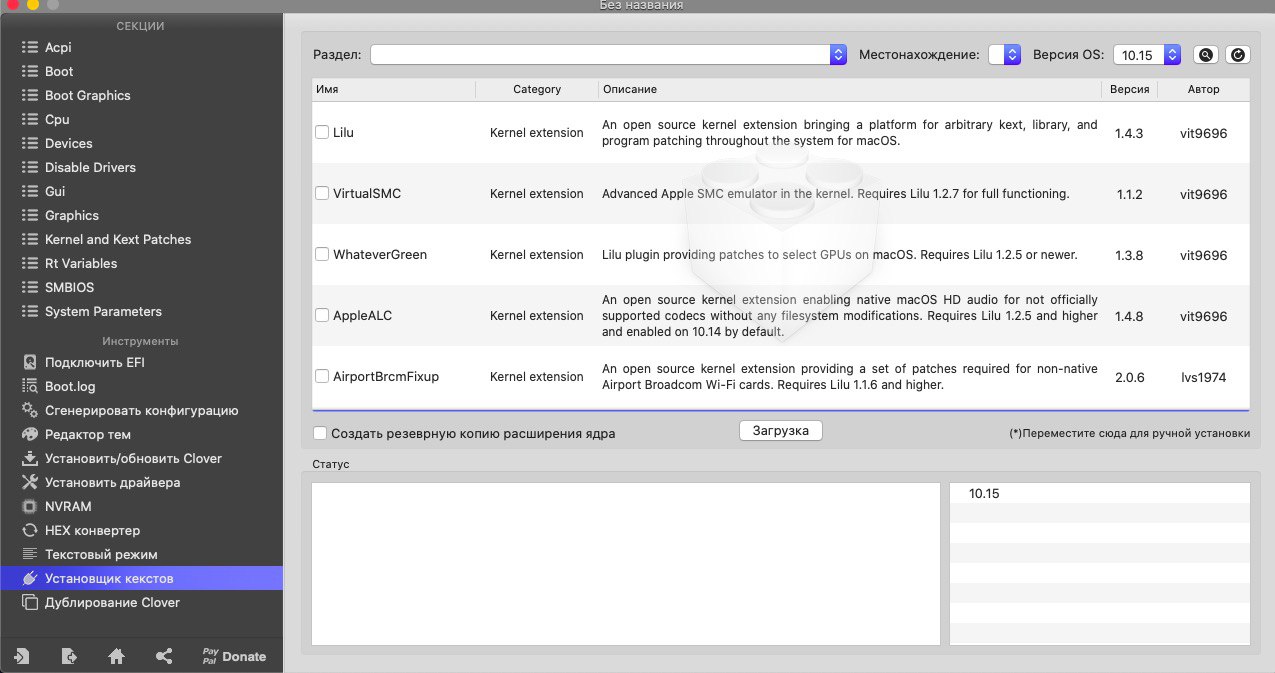Click WhateverGreen author vit9696 cell
Image resolution: width=1275 pixels, height=673 pixels.
[1203, 255]
